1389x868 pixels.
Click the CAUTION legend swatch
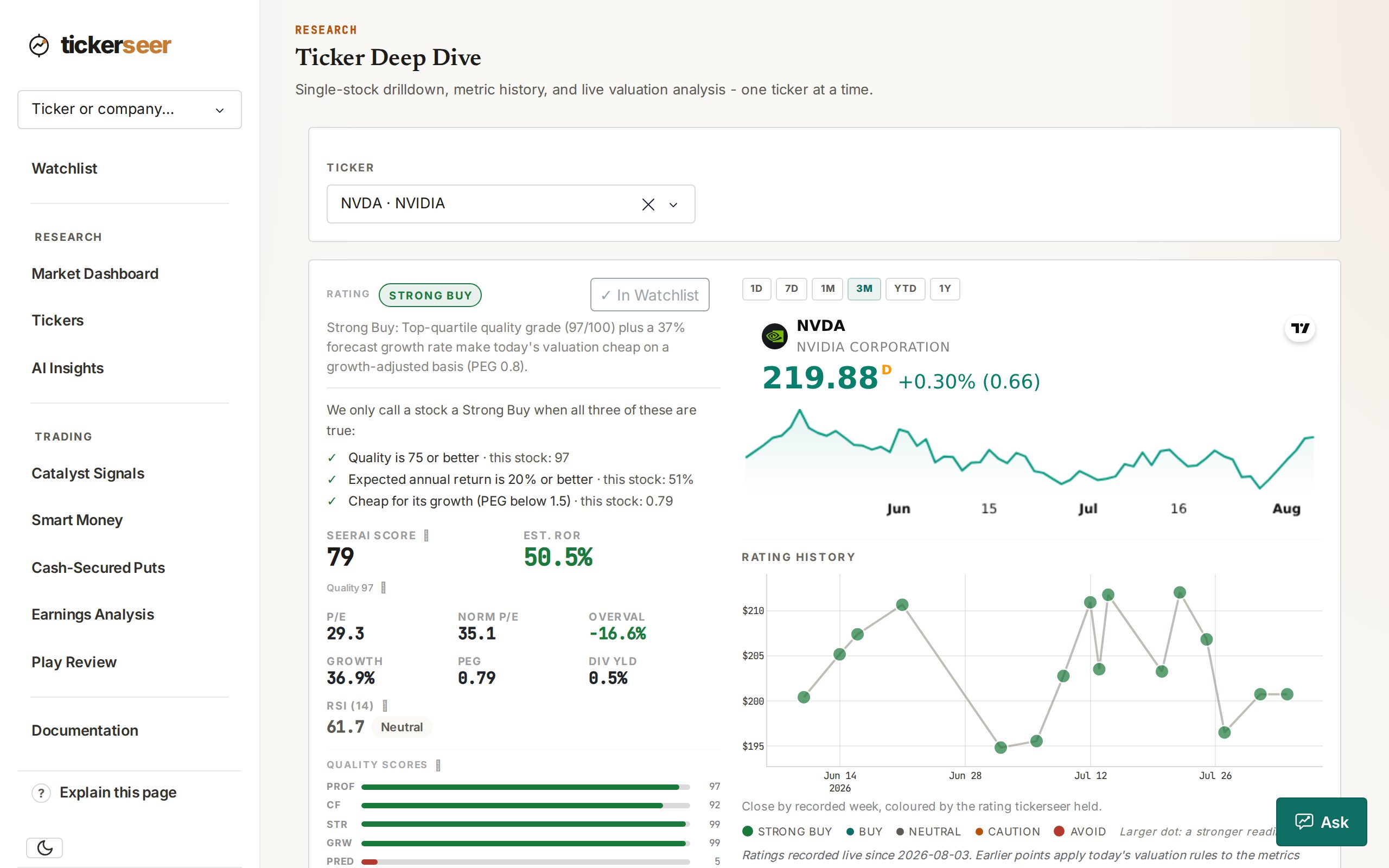click(x=979, y=832)
